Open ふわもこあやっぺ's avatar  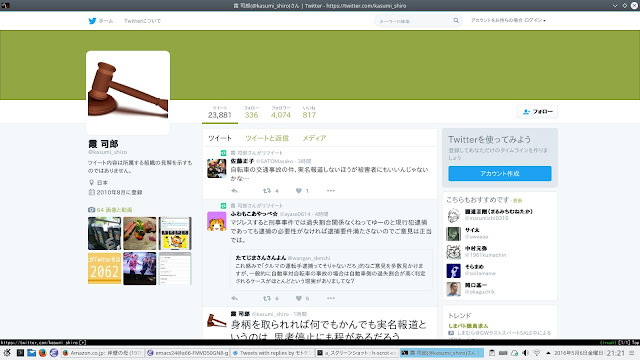point(216,221)
